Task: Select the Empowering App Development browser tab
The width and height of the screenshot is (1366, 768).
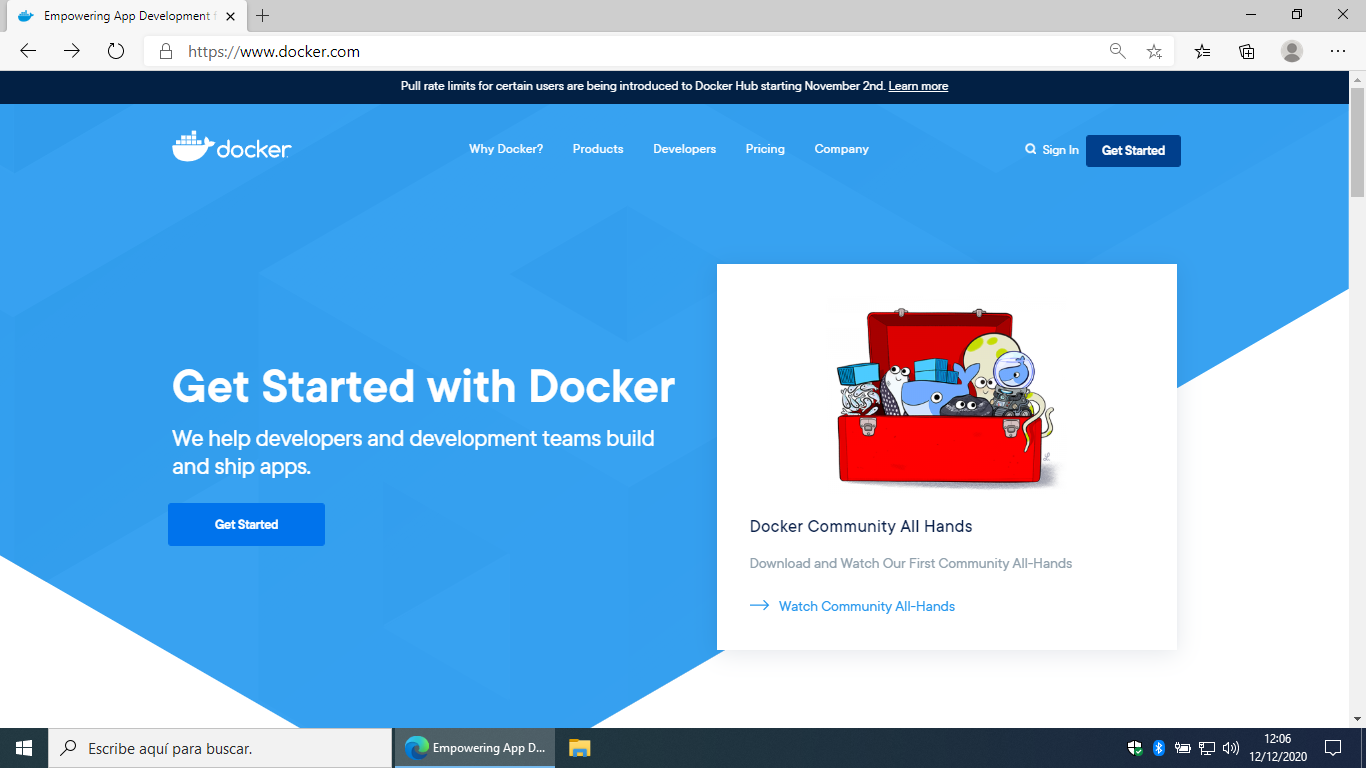Action: coord(125,17)
